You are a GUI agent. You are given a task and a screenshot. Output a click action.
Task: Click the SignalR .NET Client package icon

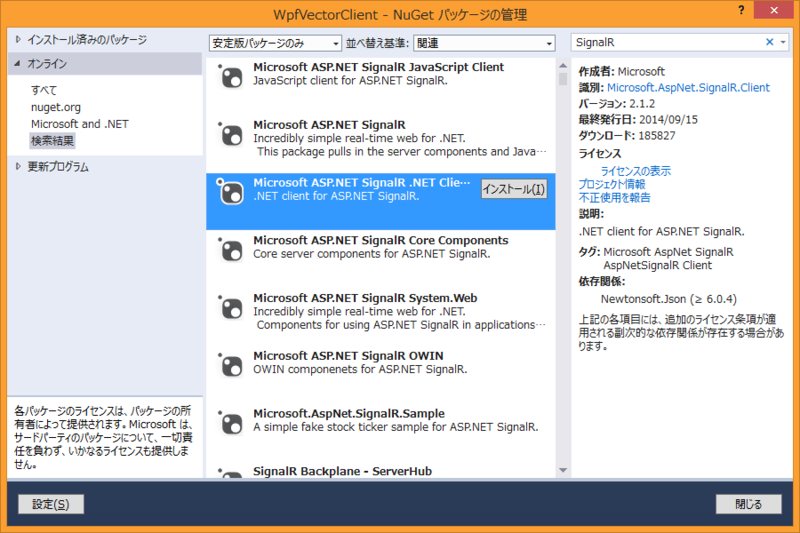231,193
